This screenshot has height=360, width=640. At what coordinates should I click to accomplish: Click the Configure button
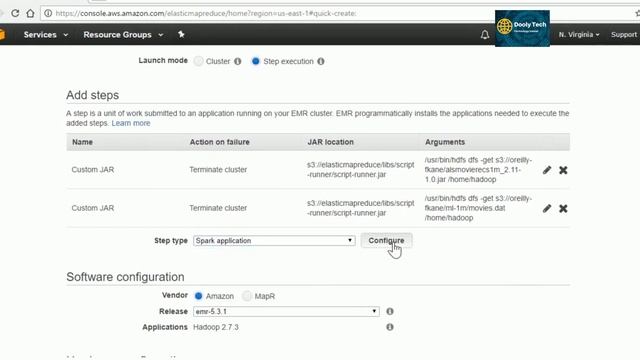click(386, 241)
